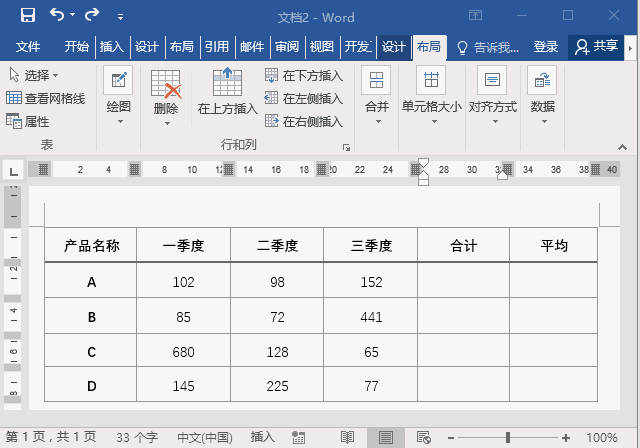Switch to Read Mode view in status bar
Screen dimensions: 640x448
[347, 438]
